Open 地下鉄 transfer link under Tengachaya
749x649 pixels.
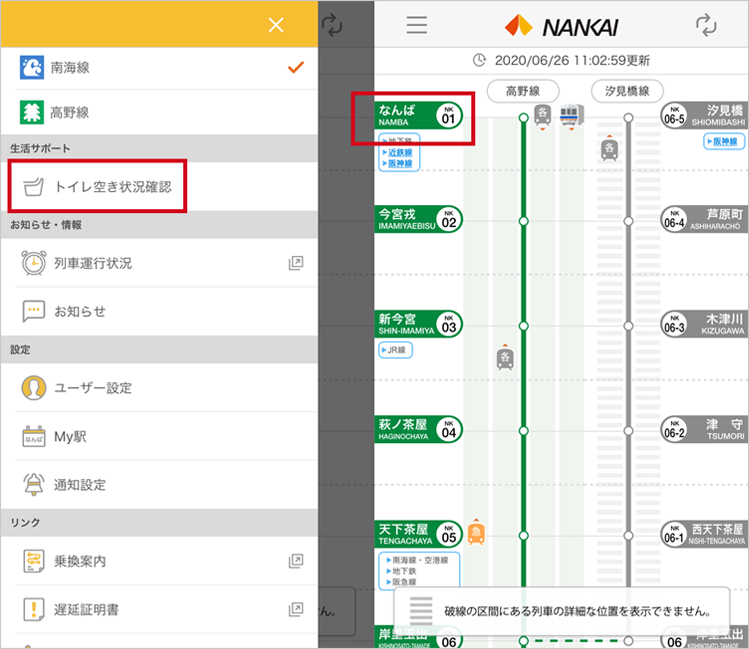tap(401, 571)
